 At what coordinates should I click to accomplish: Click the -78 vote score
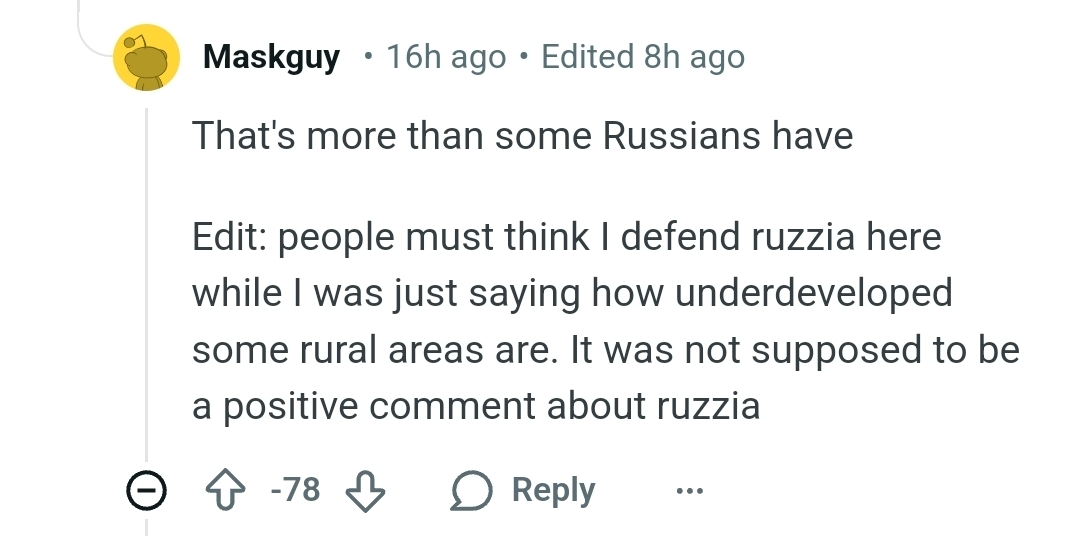click(x=295, y=490)
